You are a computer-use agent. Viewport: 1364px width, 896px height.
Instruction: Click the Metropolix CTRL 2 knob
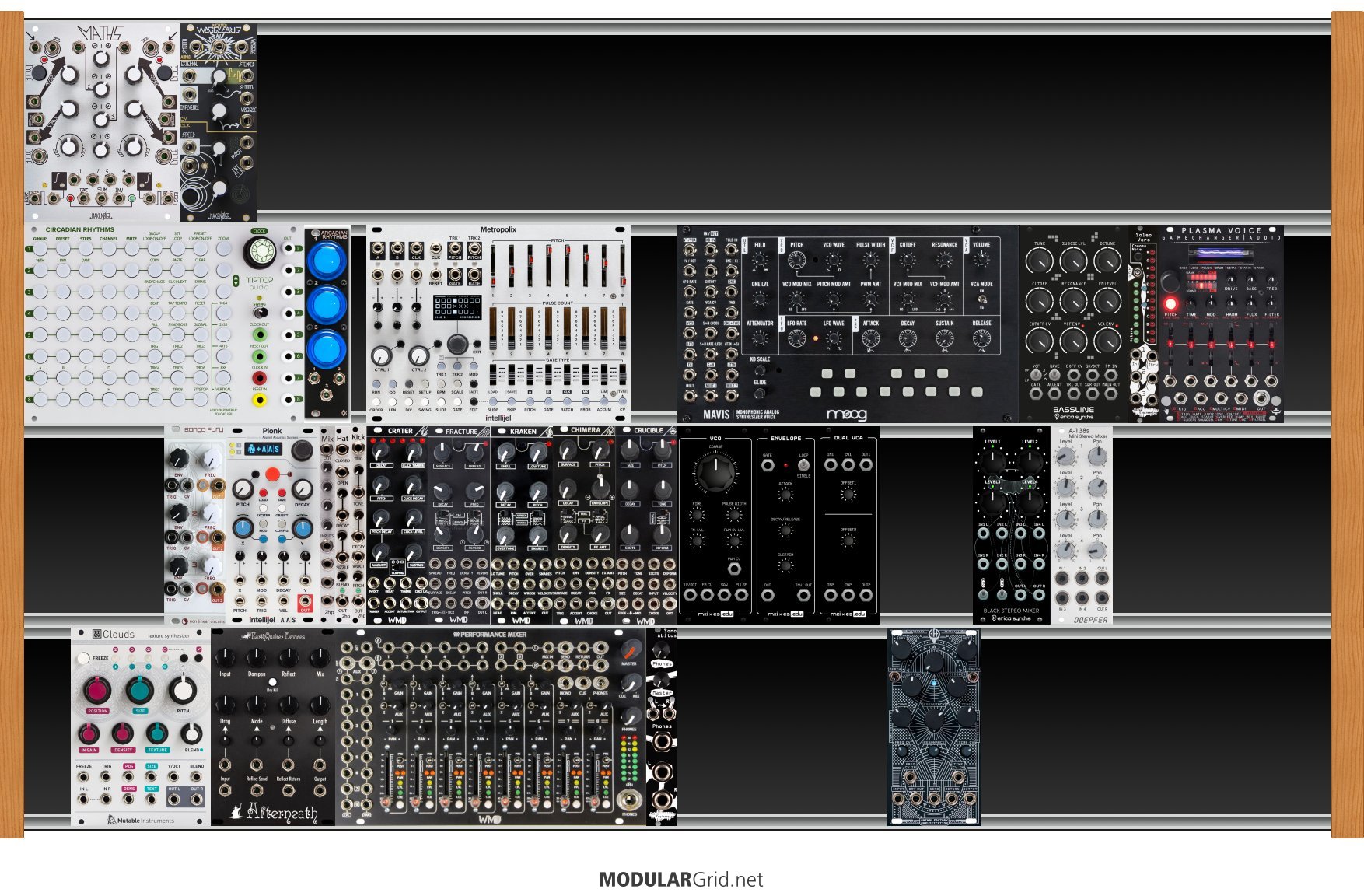[x=418, y=355]
